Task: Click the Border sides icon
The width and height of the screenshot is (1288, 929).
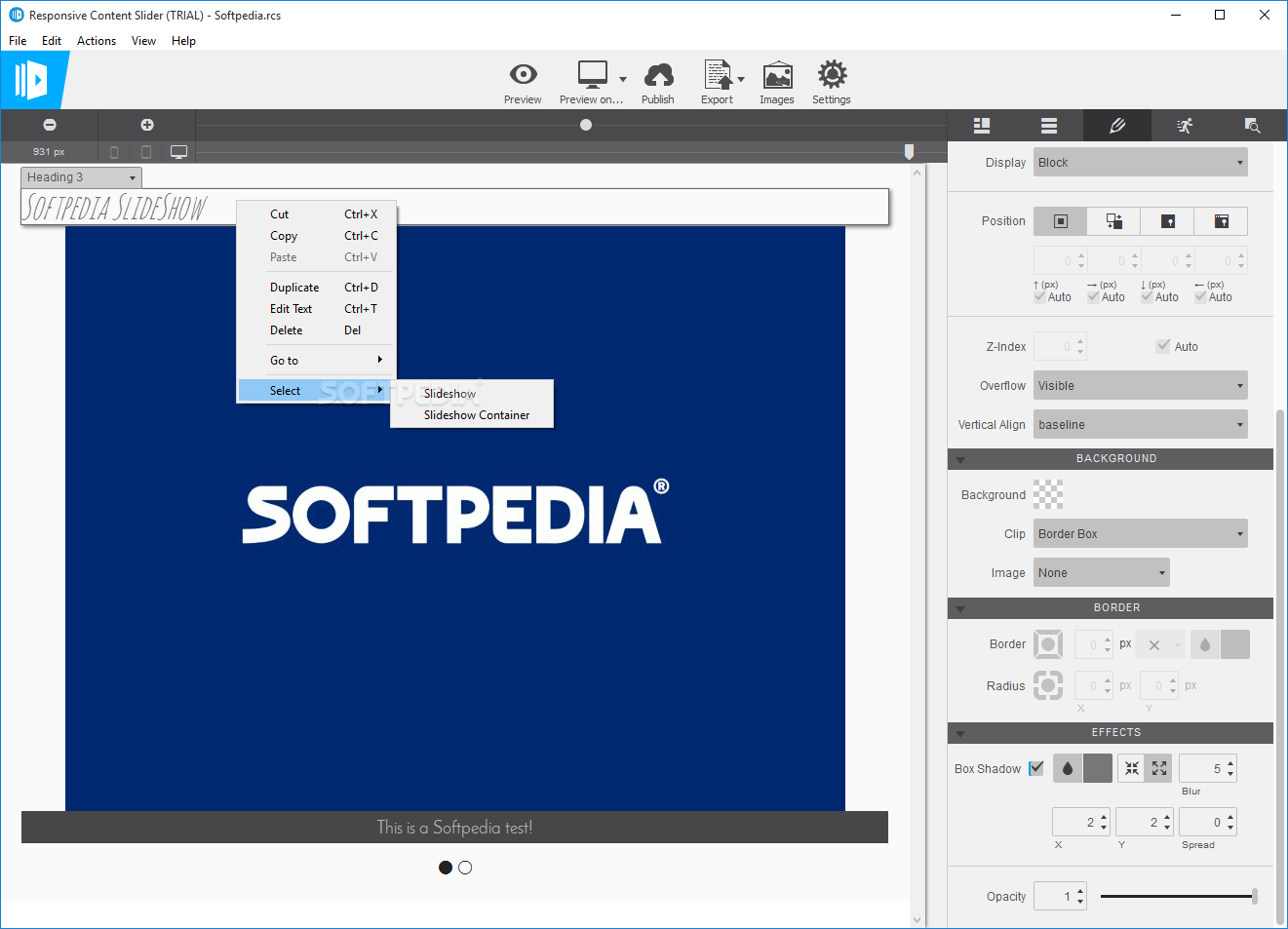Action: click(1048, 644)
